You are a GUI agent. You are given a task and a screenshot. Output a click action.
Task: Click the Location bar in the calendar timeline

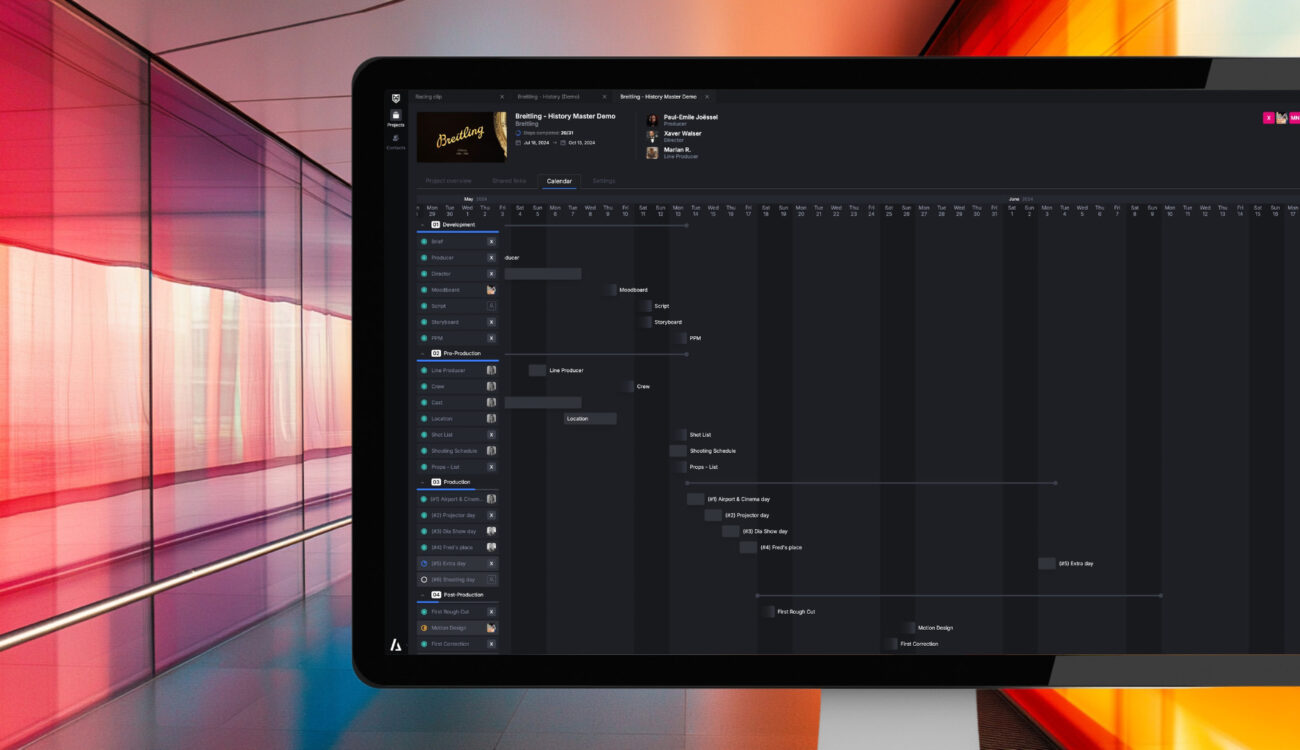pos(590,419)
